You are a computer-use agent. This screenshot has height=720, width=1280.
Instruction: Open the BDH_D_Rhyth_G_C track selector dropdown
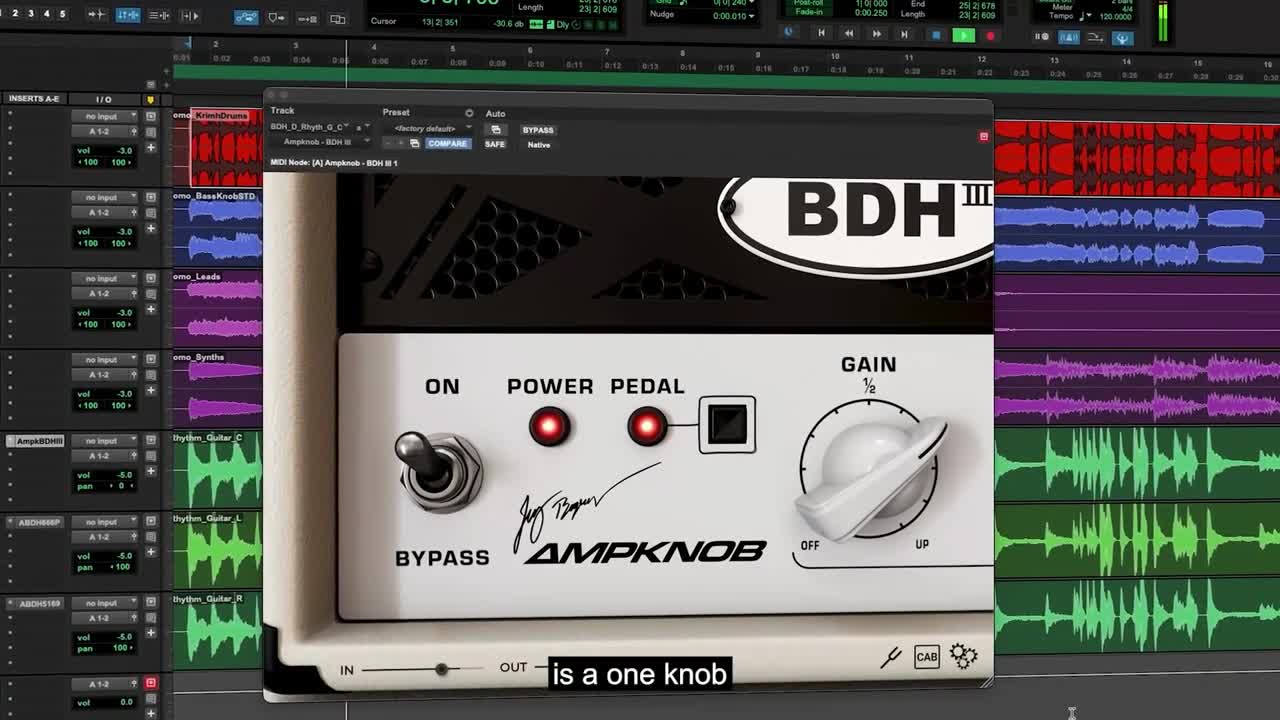point(310,127)
